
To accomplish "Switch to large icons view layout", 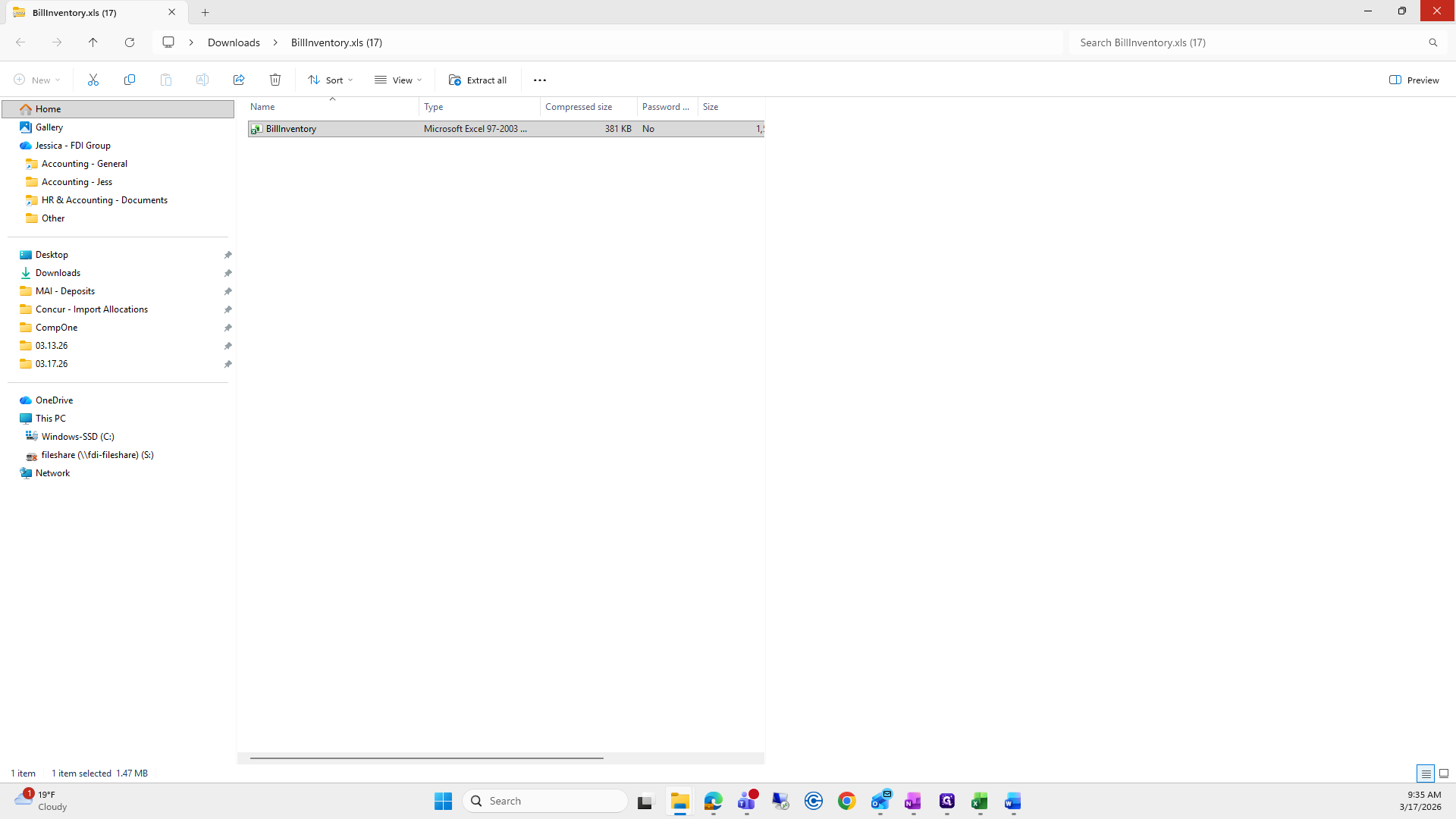I will point(1444,773).
